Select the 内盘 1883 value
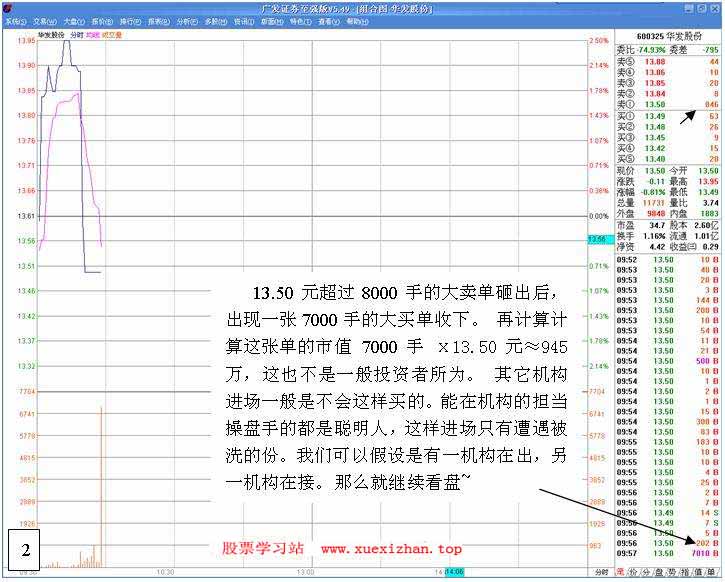Viewport: 725px width, 582px height. (710, 213)
